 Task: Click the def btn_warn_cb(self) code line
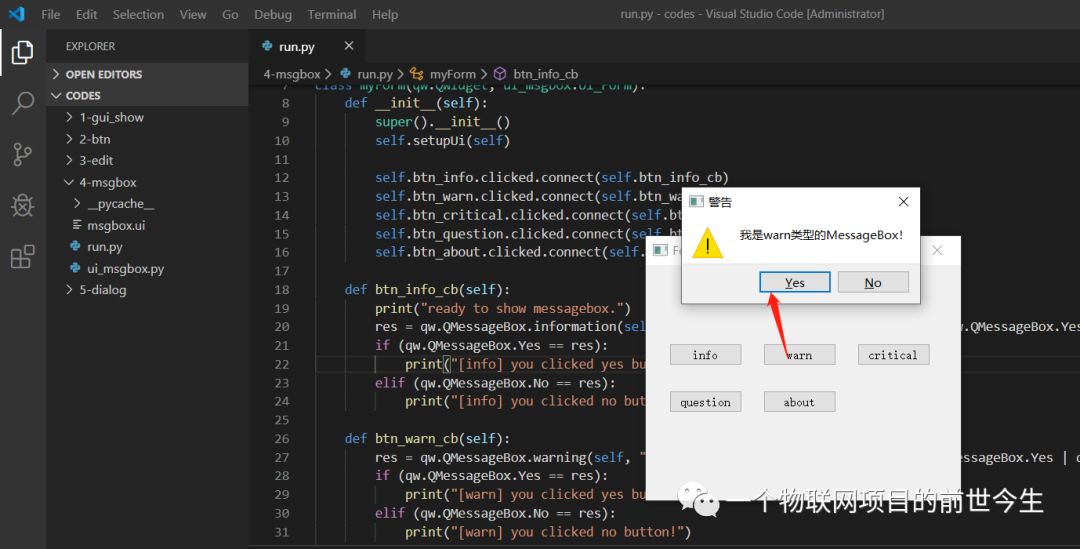427,438
